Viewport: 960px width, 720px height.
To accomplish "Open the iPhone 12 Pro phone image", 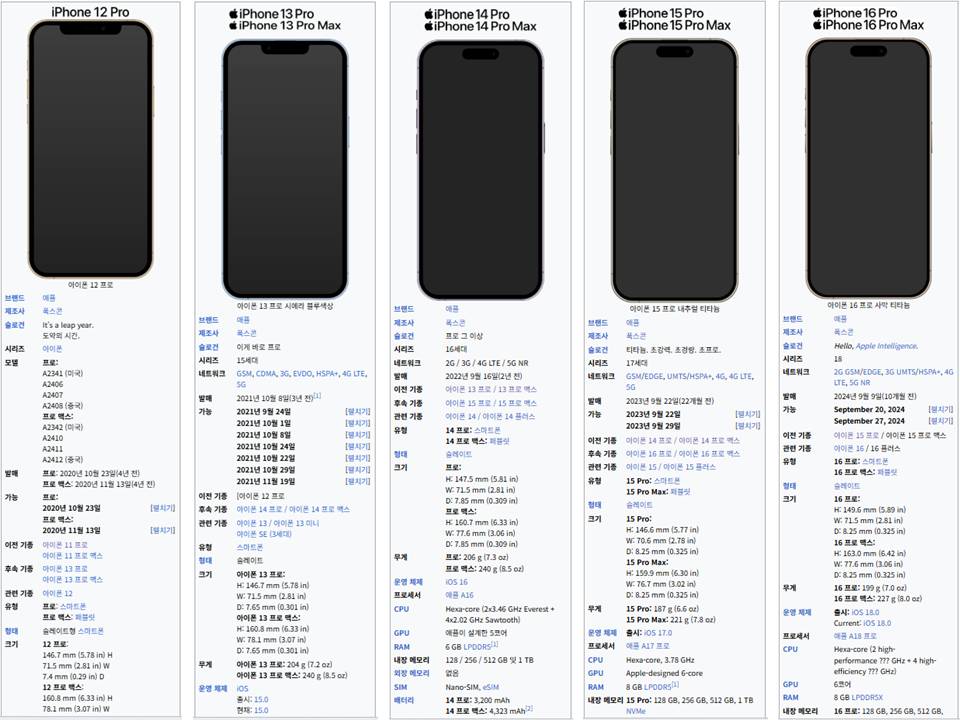I will [91, 149].
